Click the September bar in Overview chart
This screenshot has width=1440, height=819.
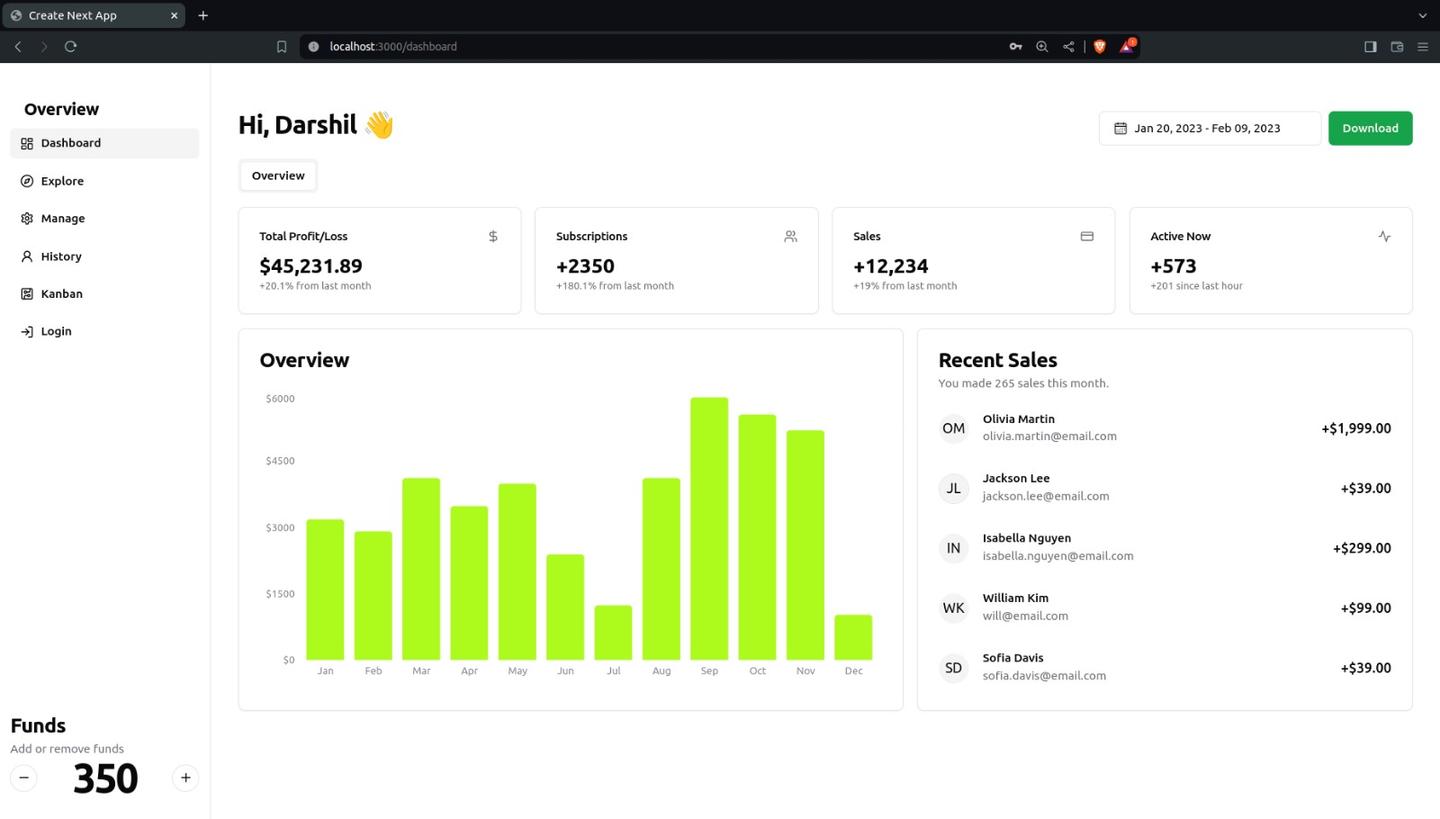(709, 529)
